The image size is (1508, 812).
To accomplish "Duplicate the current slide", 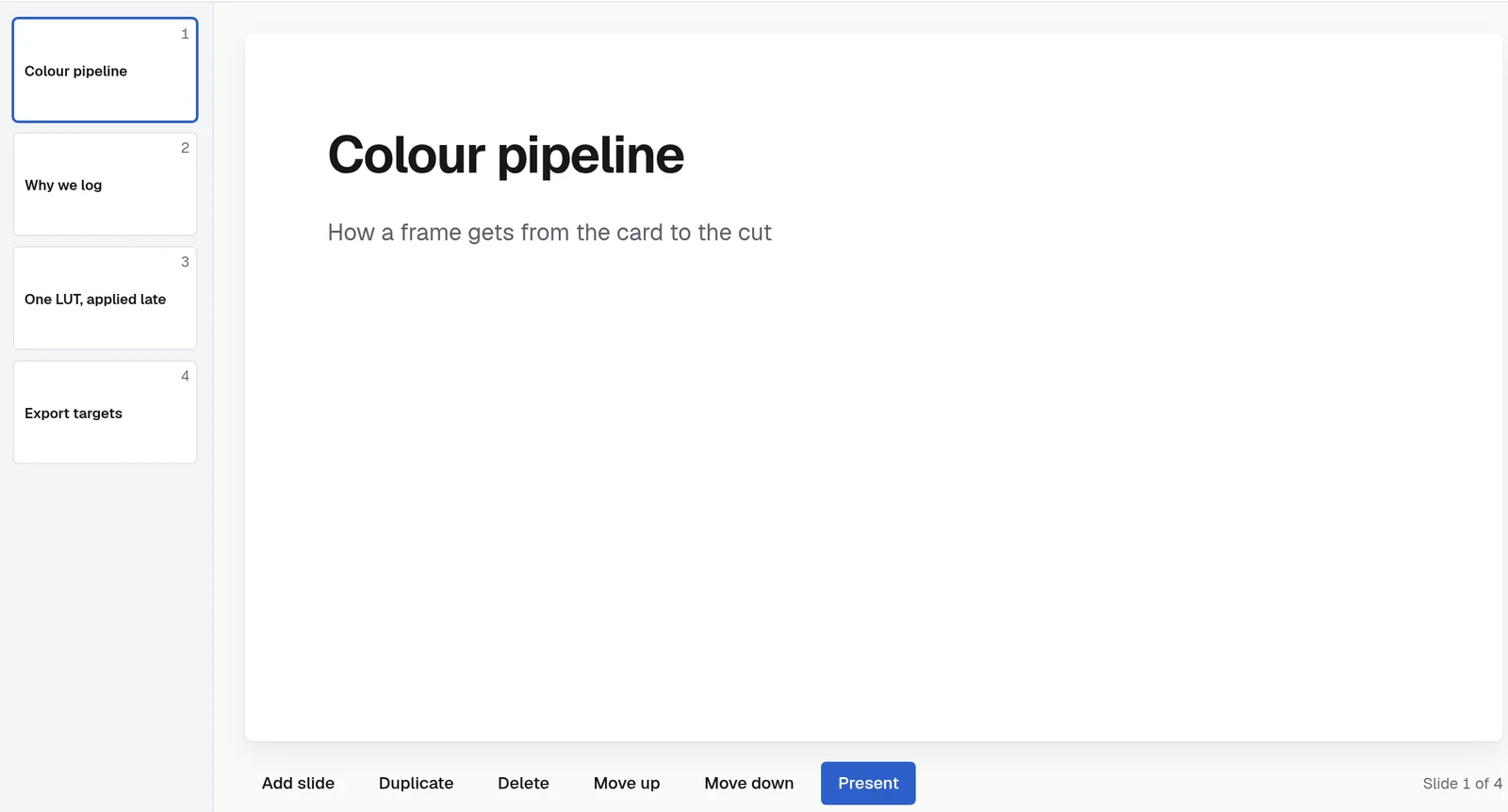I will tap(416, 783).
